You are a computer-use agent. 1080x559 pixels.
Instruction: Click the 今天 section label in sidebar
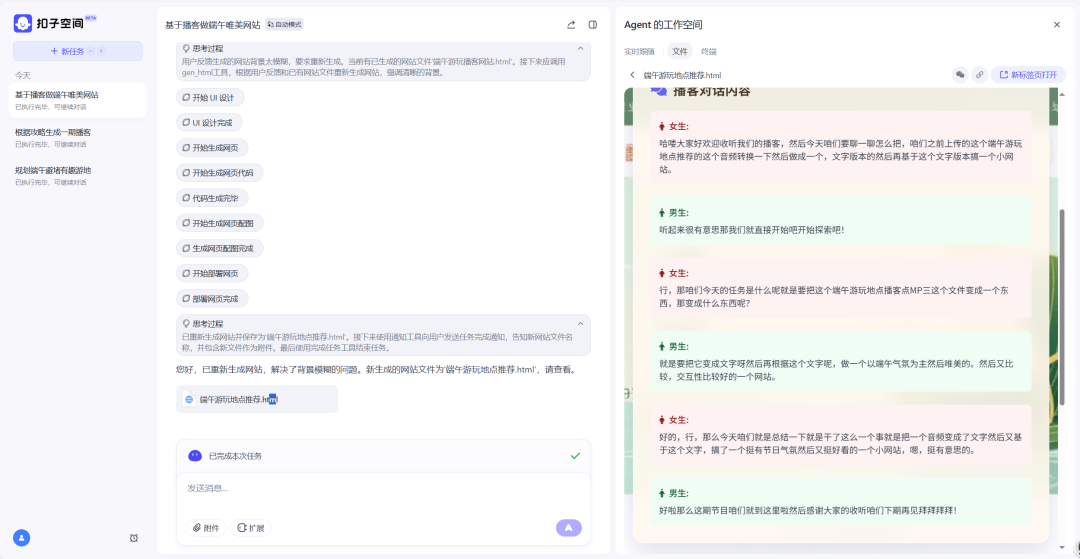(x=23, y=75)
